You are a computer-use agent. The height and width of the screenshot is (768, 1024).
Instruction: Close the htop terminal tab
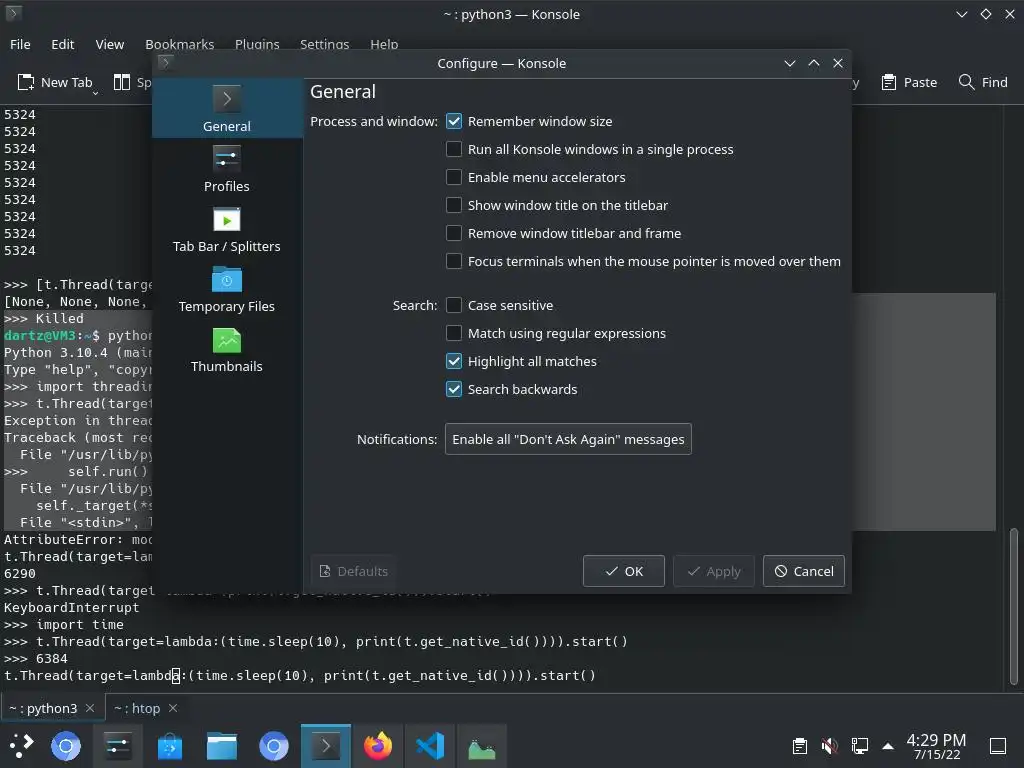[173, 708]
